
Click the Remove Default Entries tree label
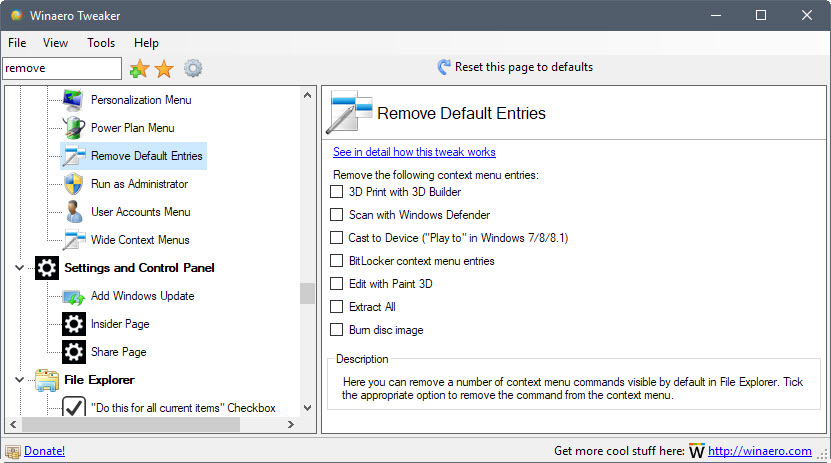pos(147,156)
